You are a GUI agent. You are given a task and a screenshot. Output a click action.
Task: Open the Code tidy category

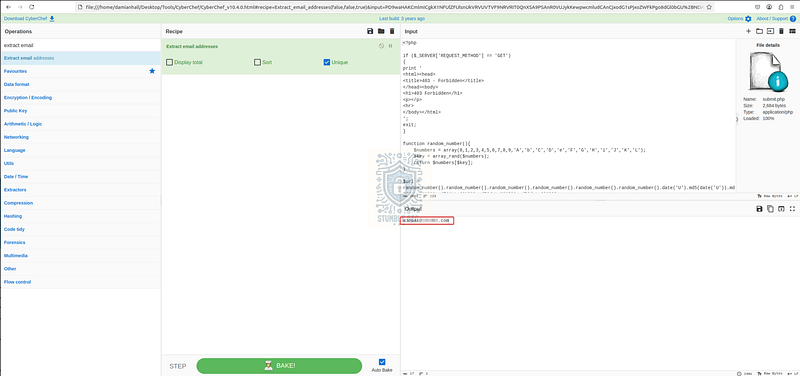click(x=80, y=229)
